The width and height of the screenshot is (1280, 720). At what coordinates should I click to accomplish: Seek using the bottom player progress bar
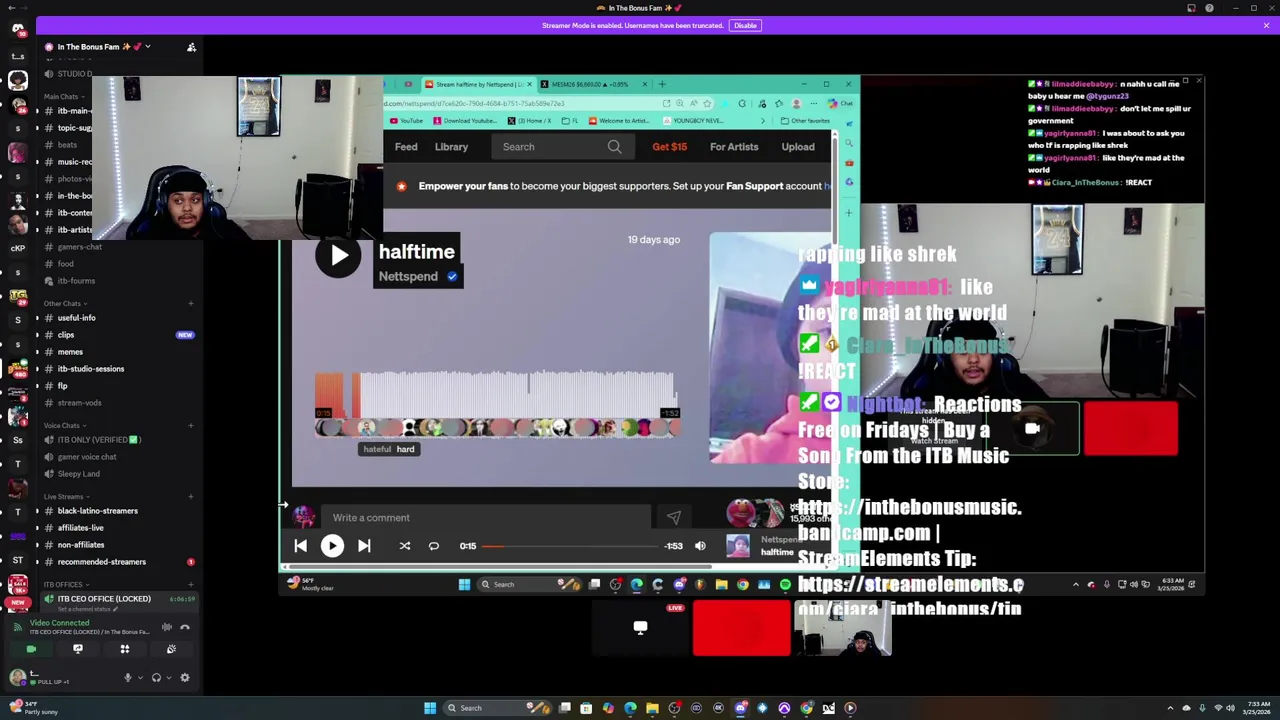click(x=570, y=546)
